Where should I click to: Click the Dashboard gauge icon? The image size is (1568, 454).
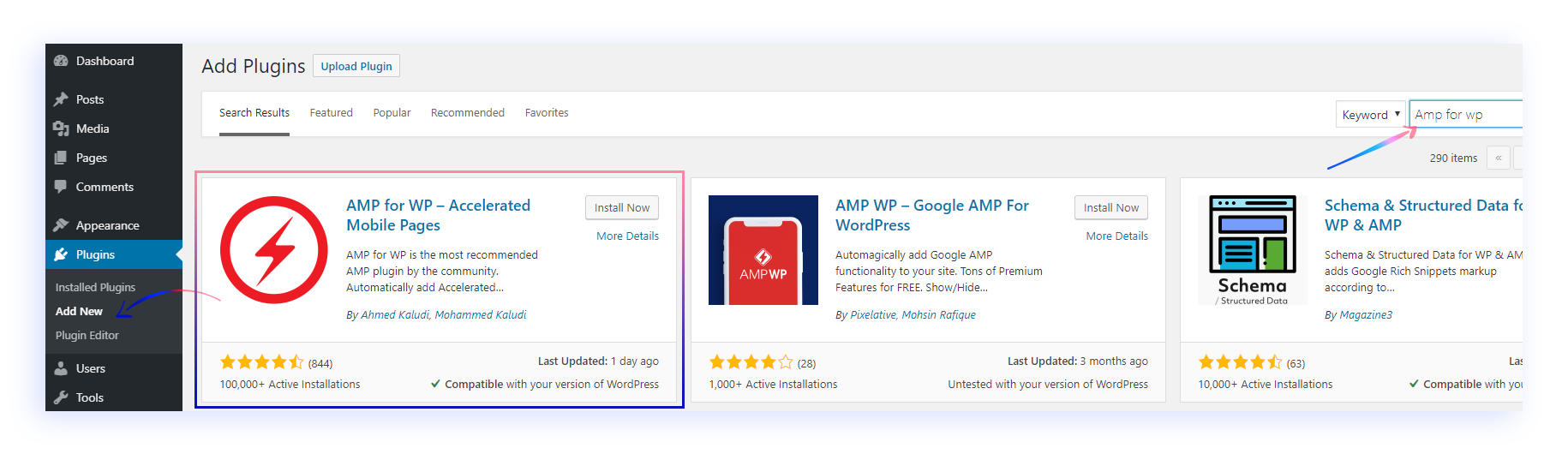click(61, 61)
